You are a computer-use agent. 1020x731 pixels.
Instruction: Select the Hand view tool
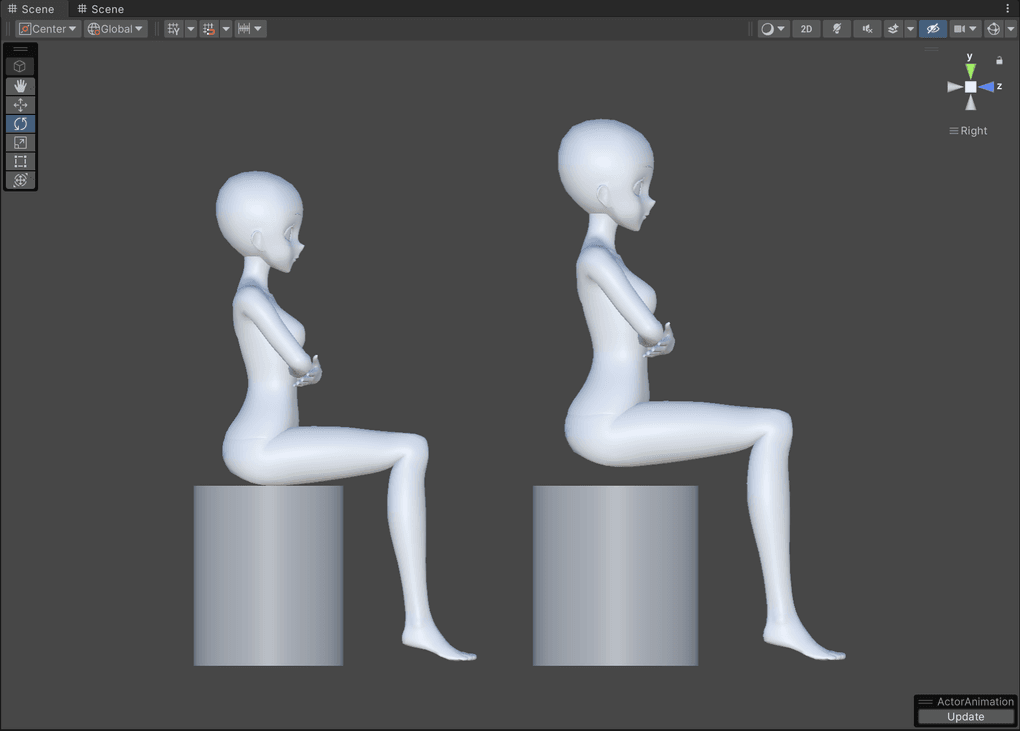(20, 86)
